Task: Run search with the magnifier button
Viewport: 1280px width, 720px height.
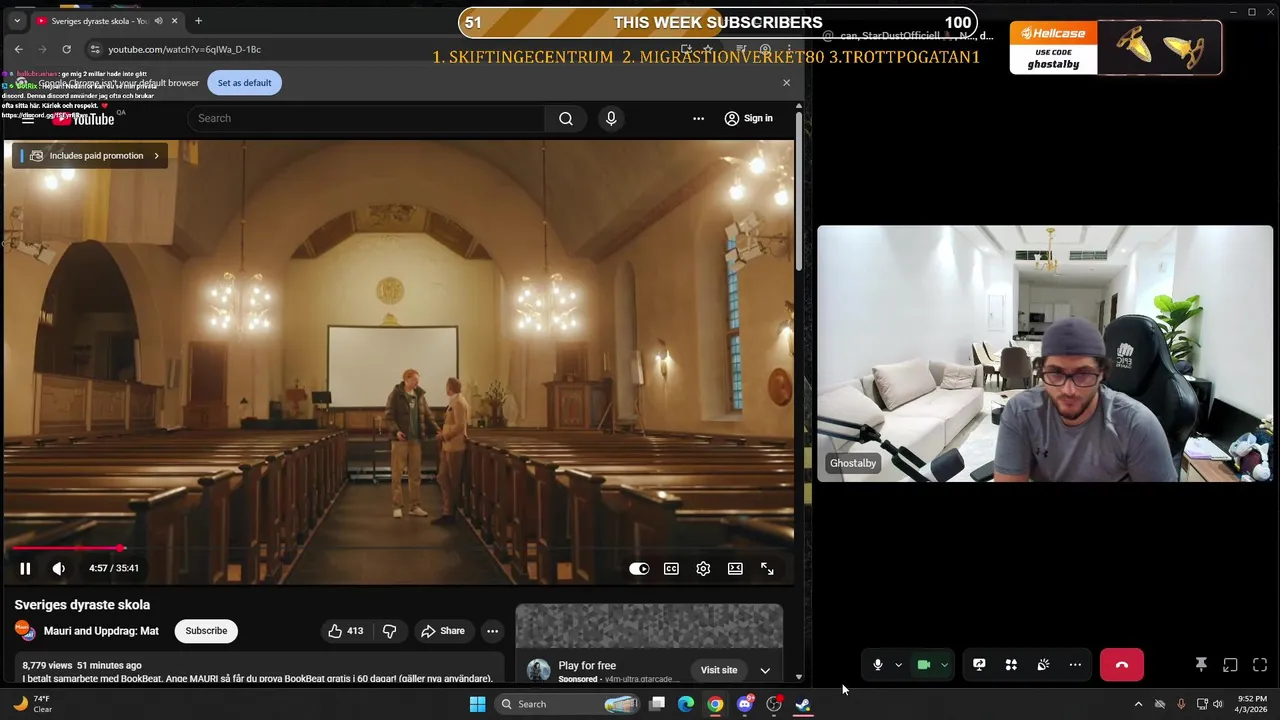Action: pos(566,118)
